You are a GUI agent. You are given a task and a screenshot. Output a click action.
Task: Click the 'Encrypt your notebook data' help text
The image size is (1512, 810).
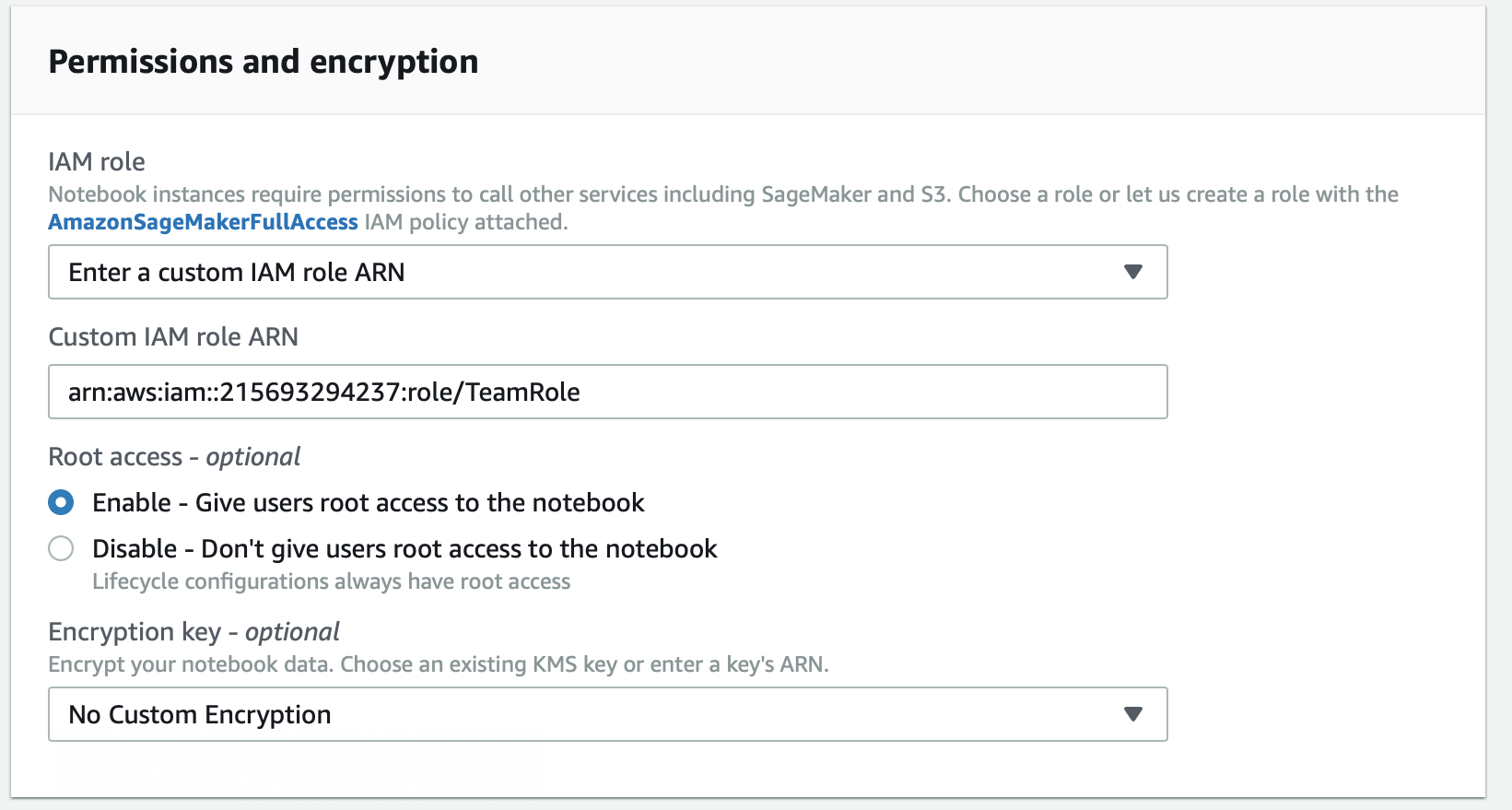click(x=438, y=664)
